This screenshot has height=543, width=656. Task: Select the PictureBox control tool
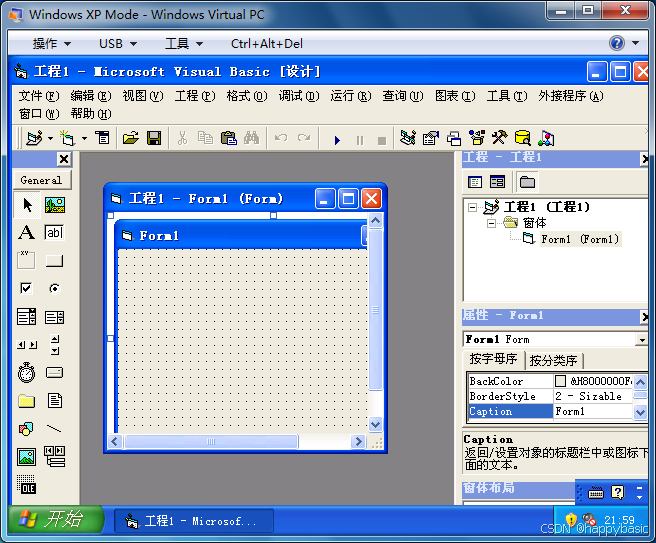tap(55, 205)
